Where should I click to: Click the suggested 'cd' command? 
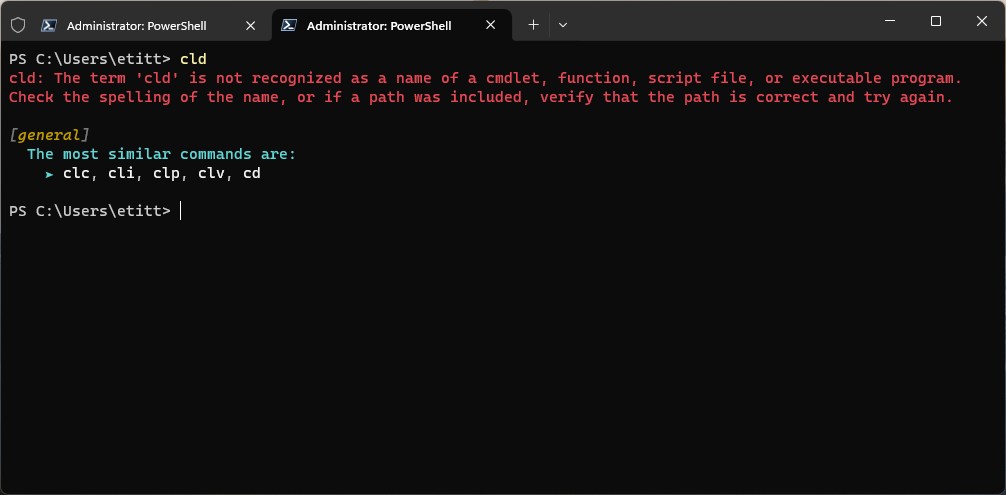[x=252, y=173]
